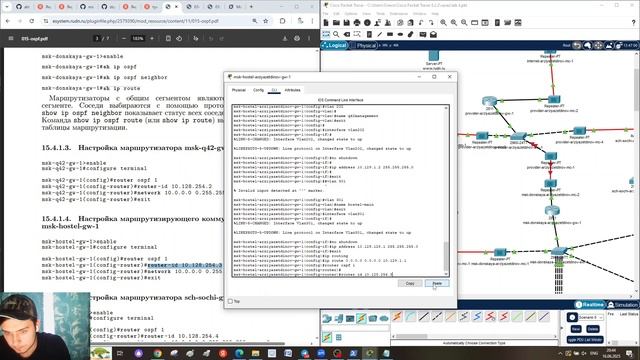Rotate the PDF page counterclockwise
Screen dimensions: 640x360
tap(179, 38)
